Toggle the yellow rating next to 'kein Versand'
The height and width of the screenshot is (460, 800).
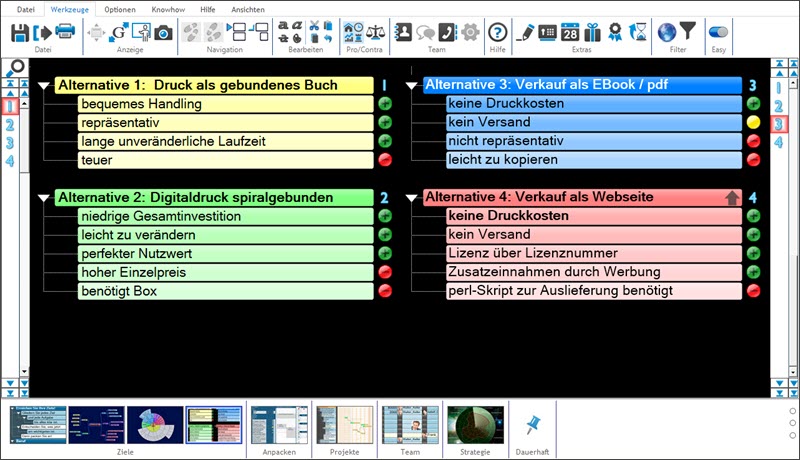pyautogui.click(x=753, y=122)
